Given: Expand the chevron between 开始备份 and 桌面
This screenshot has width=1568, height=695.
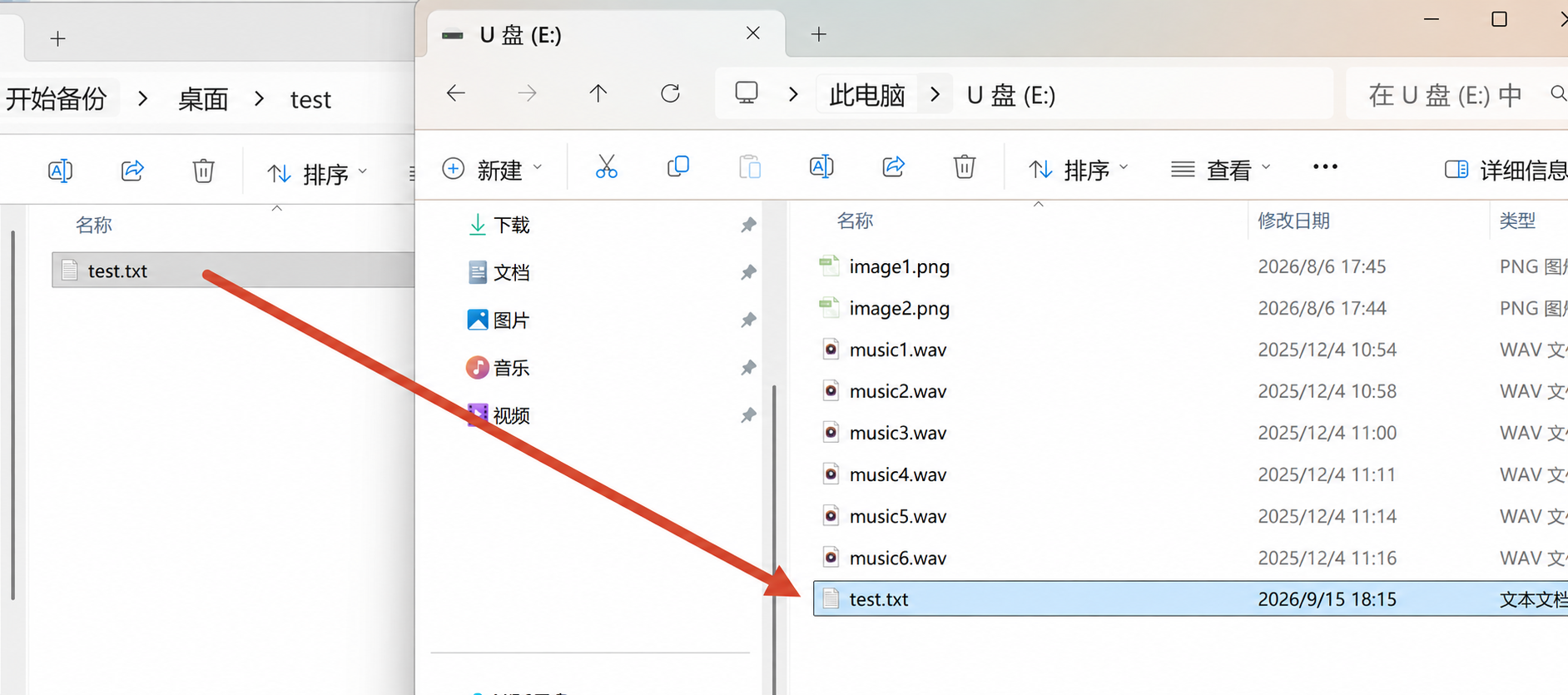Looking at the screenshot, I should (x=143, y=98).
